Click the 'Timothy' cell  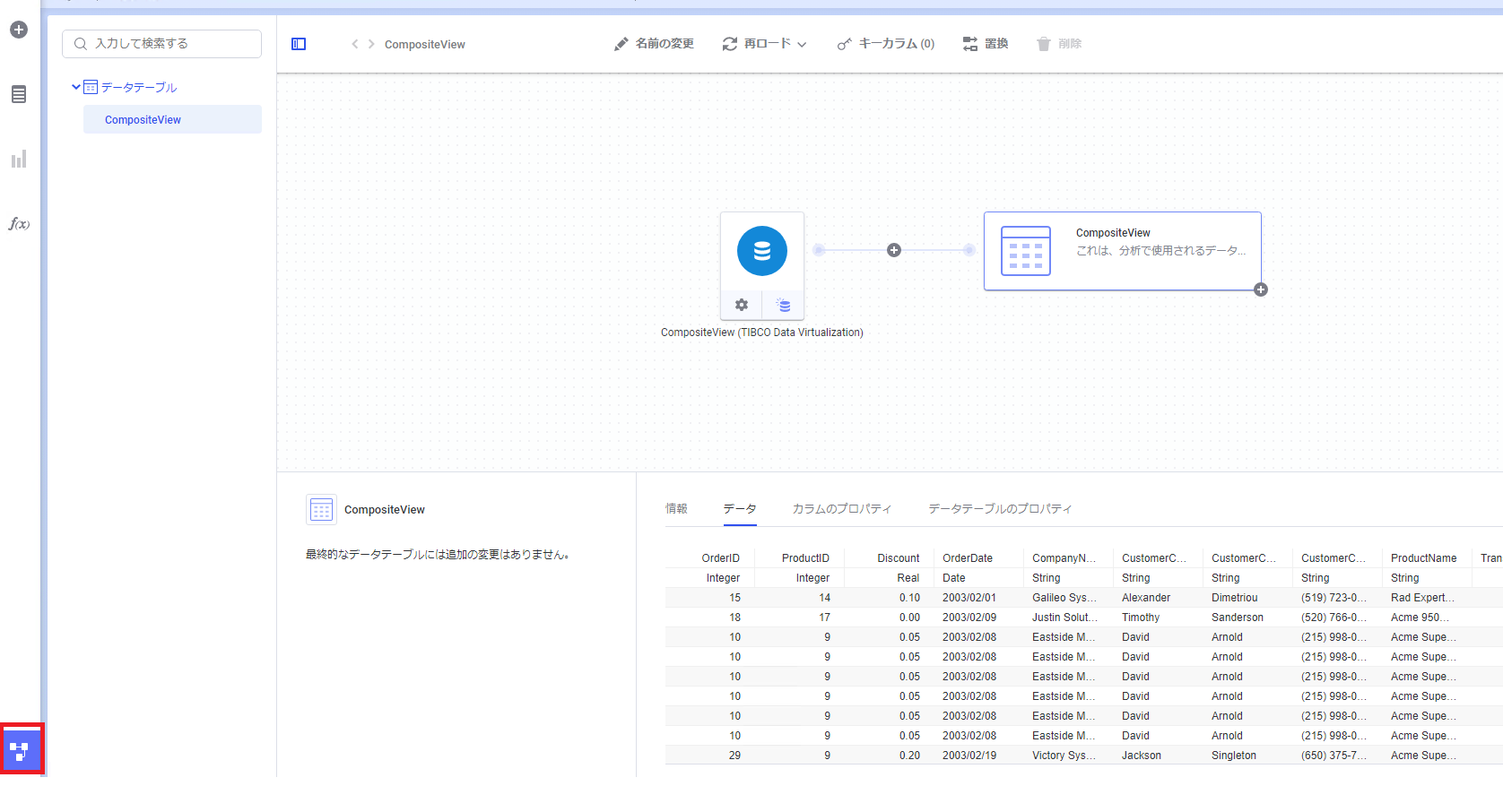click(x=1141, y=618)
